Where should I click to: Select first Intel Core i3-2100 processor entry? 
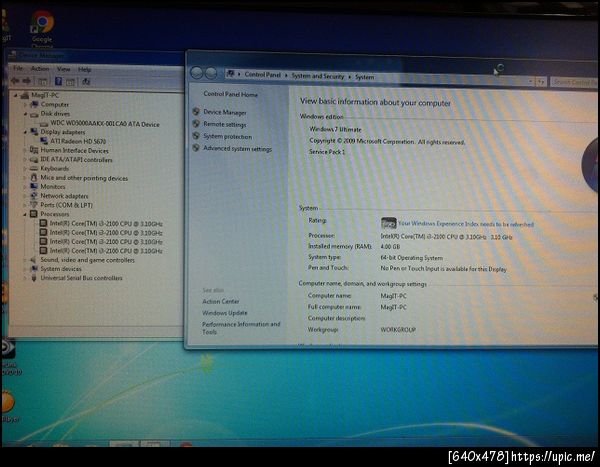coord(106,224)
